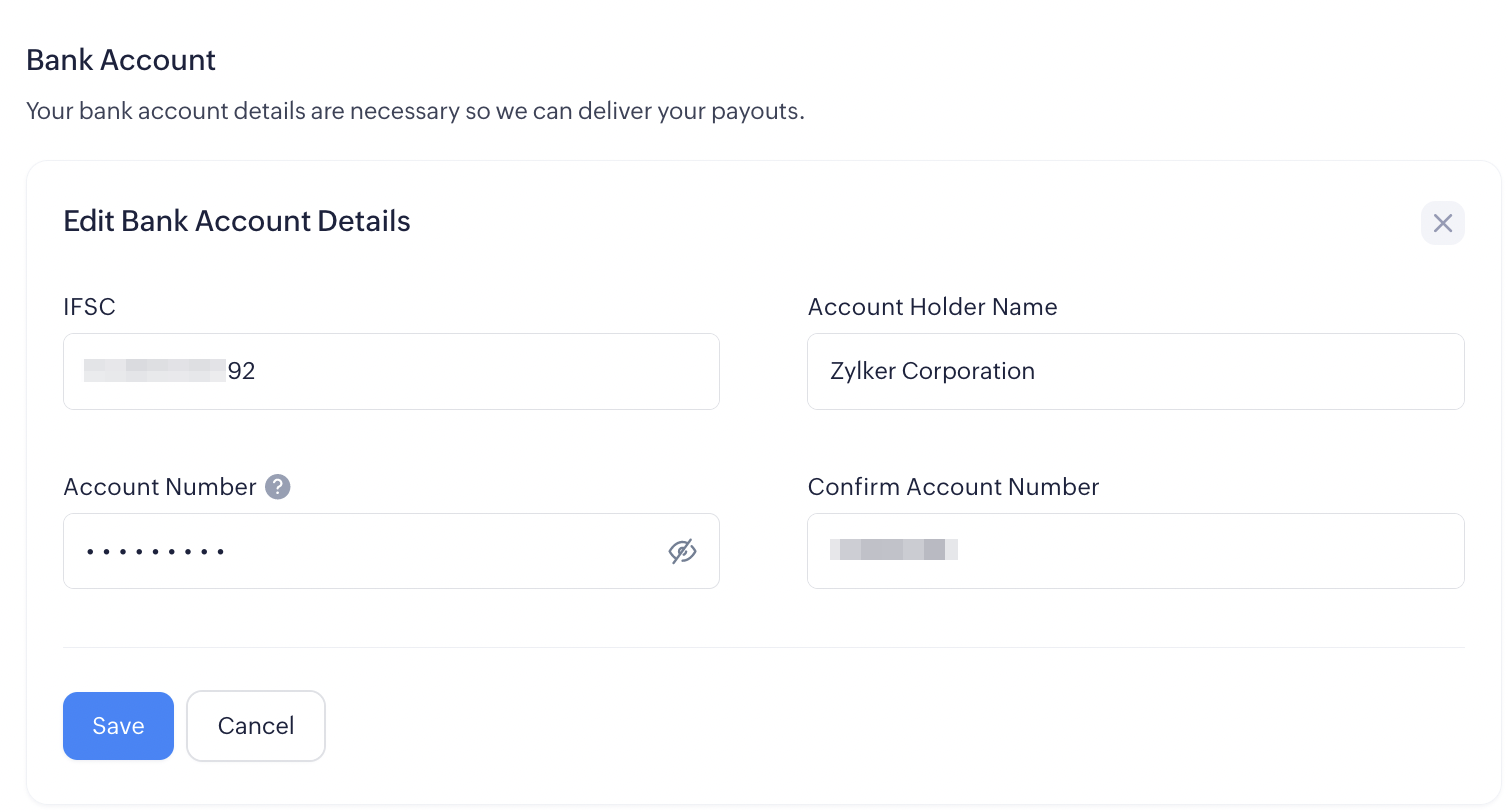
Task: Cancel editing bank account details
Action: (256, 726)
